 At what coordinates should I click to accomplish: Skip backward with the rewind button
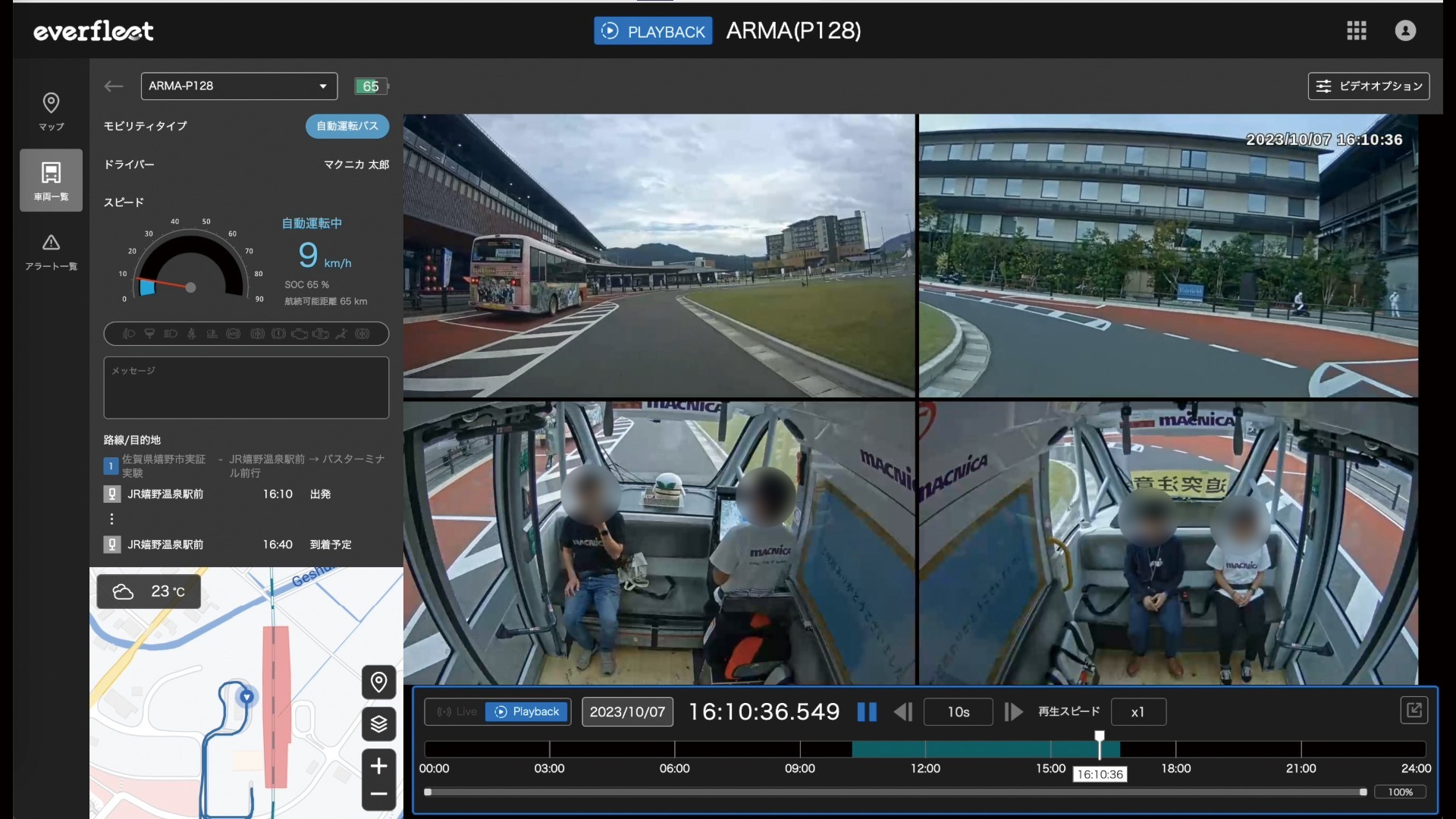point(902,712)
